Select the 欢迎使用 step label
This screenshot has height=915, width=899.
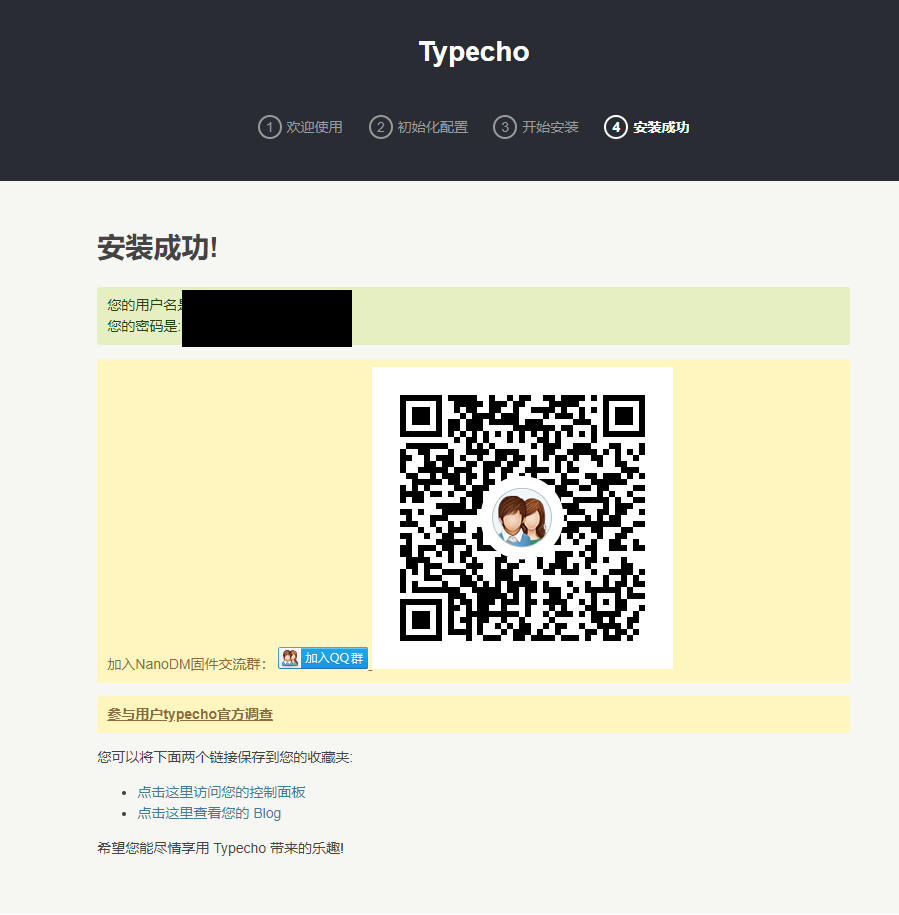[x=314, y=127]
